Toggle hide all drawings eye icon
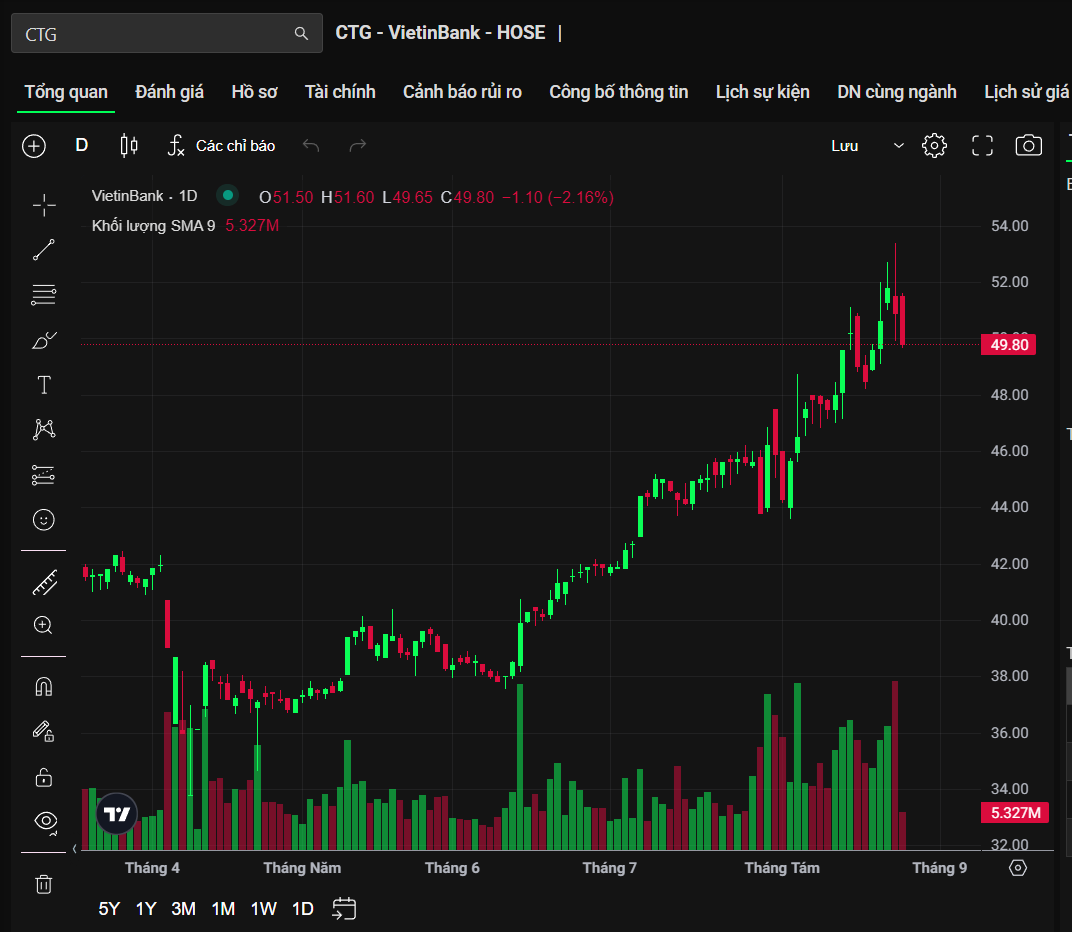Viewport: 1072px width, 932px height. click(45, 821)
